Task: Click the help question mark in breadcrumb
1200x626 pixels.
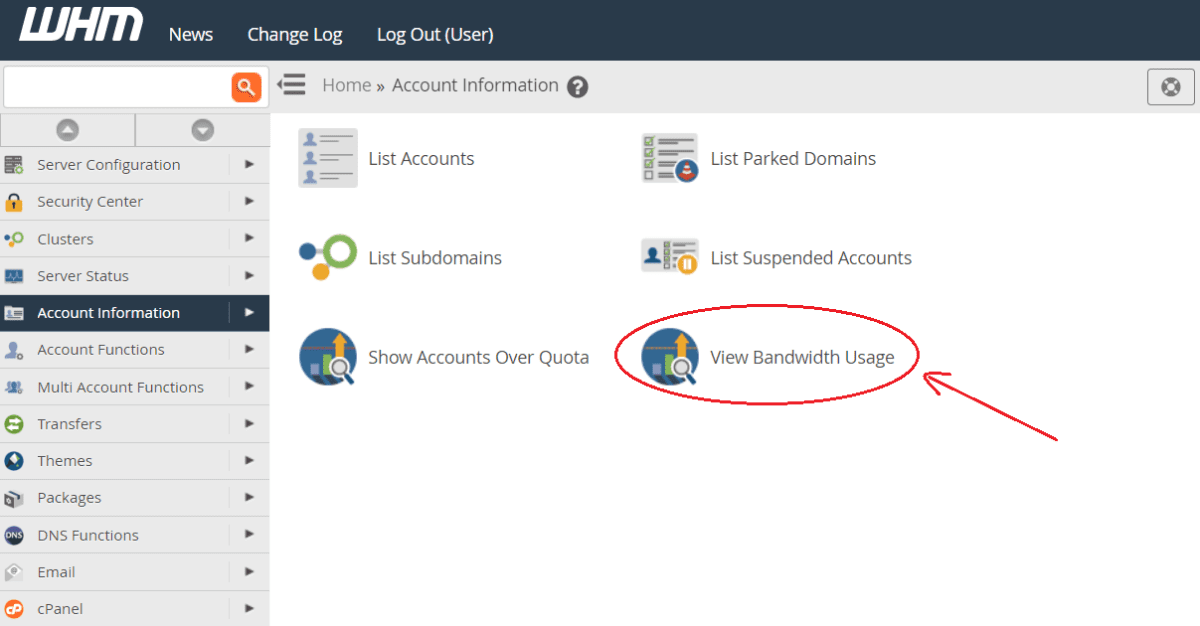Action: click(x=578, y=87)
